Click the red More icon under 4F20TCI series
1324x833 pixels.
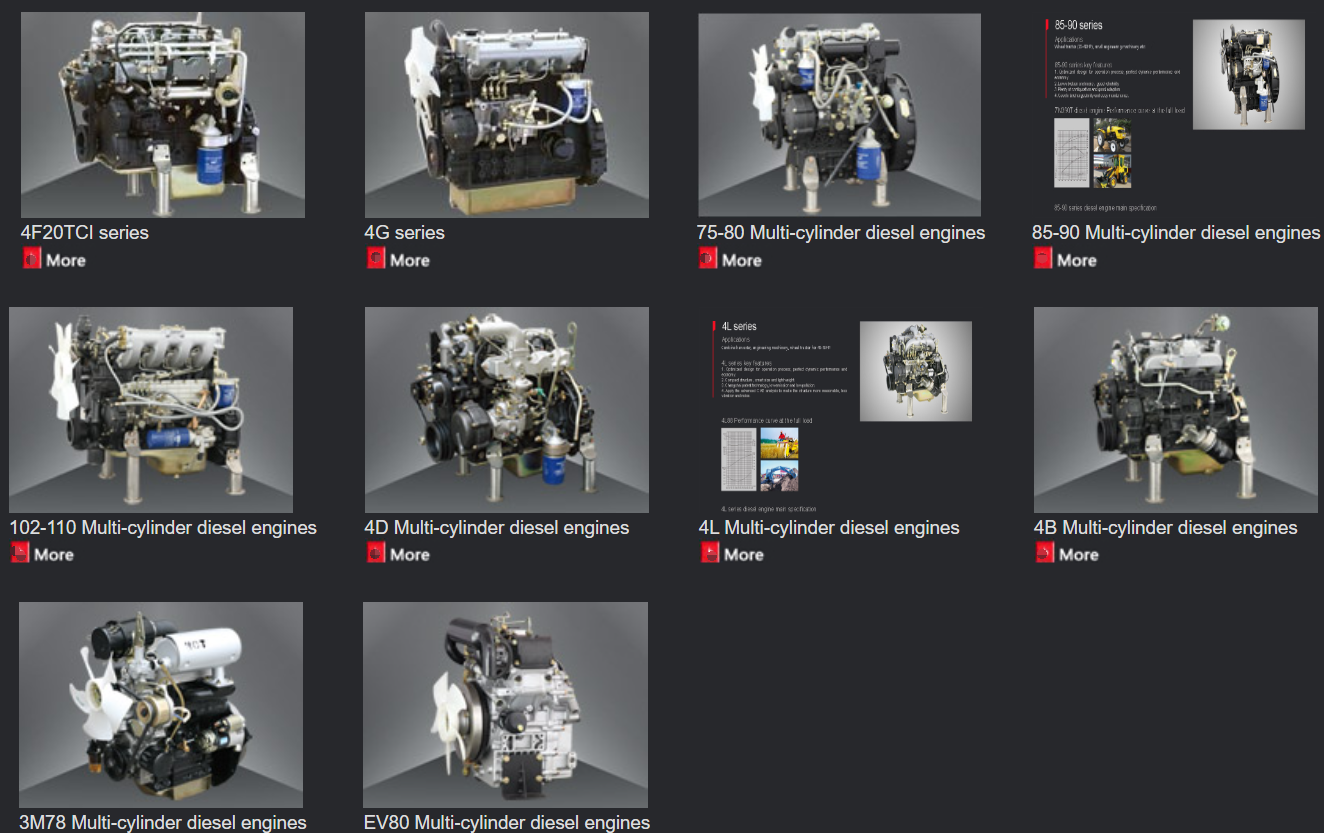32,260
